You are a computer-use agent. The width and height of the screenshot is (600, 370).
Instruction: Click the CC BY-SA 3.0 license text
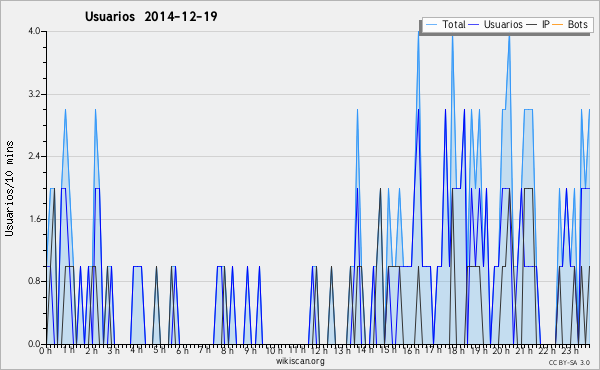pyautogui.click(x=569, y=362)
